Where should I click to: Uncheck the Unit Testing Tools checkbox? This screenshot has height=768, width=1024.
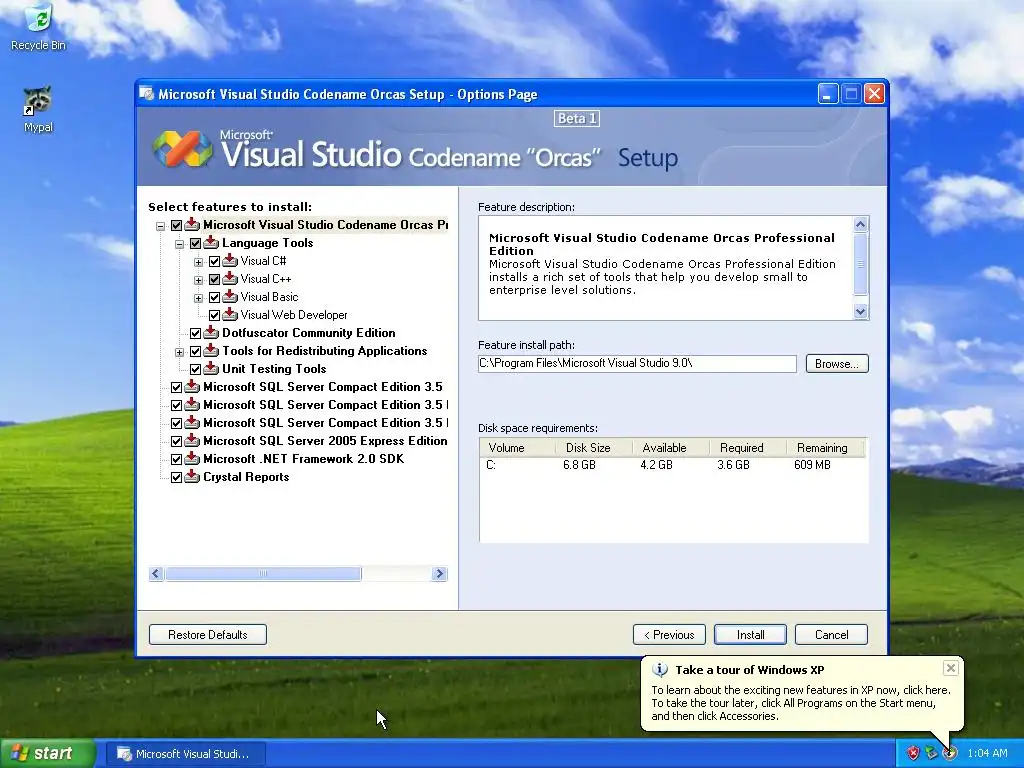pyautogui.click(x=195, y=370)
